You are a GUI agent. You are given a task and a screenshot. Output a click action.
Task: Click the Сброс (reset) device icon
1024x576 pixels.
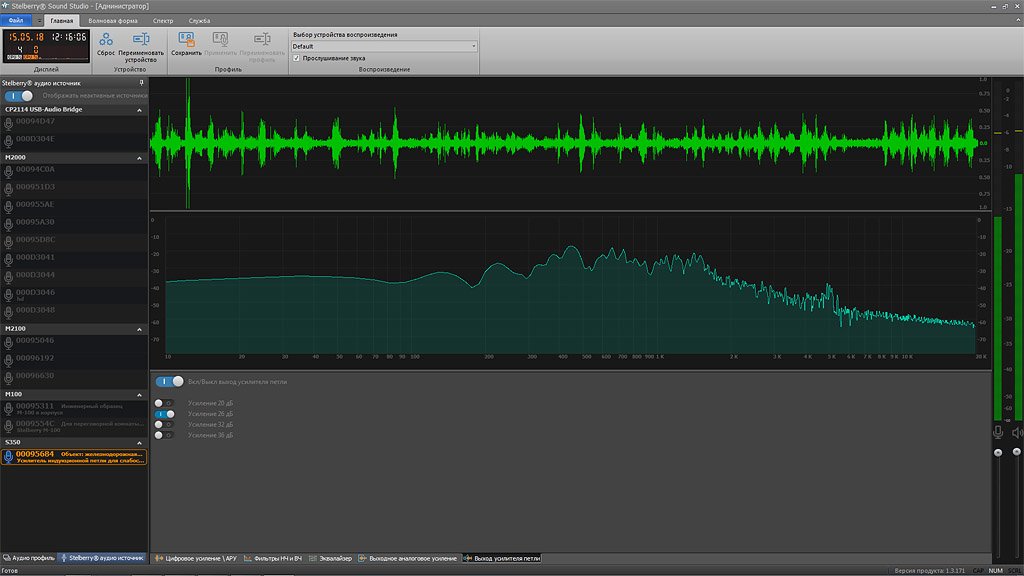[x=106, y=38]
